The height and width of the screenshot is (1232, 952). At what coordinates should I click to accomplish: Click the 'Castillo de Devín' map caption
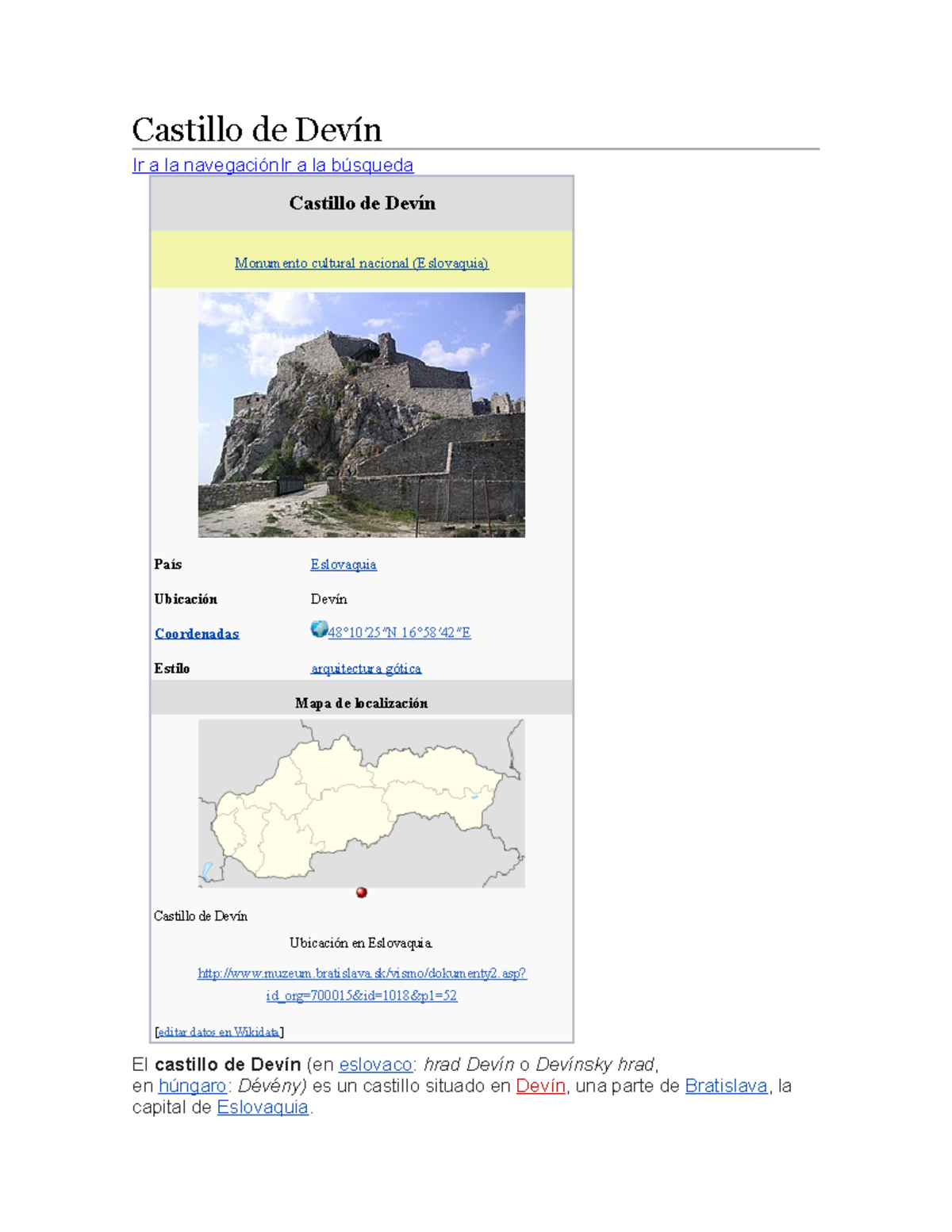coord(201,915)
